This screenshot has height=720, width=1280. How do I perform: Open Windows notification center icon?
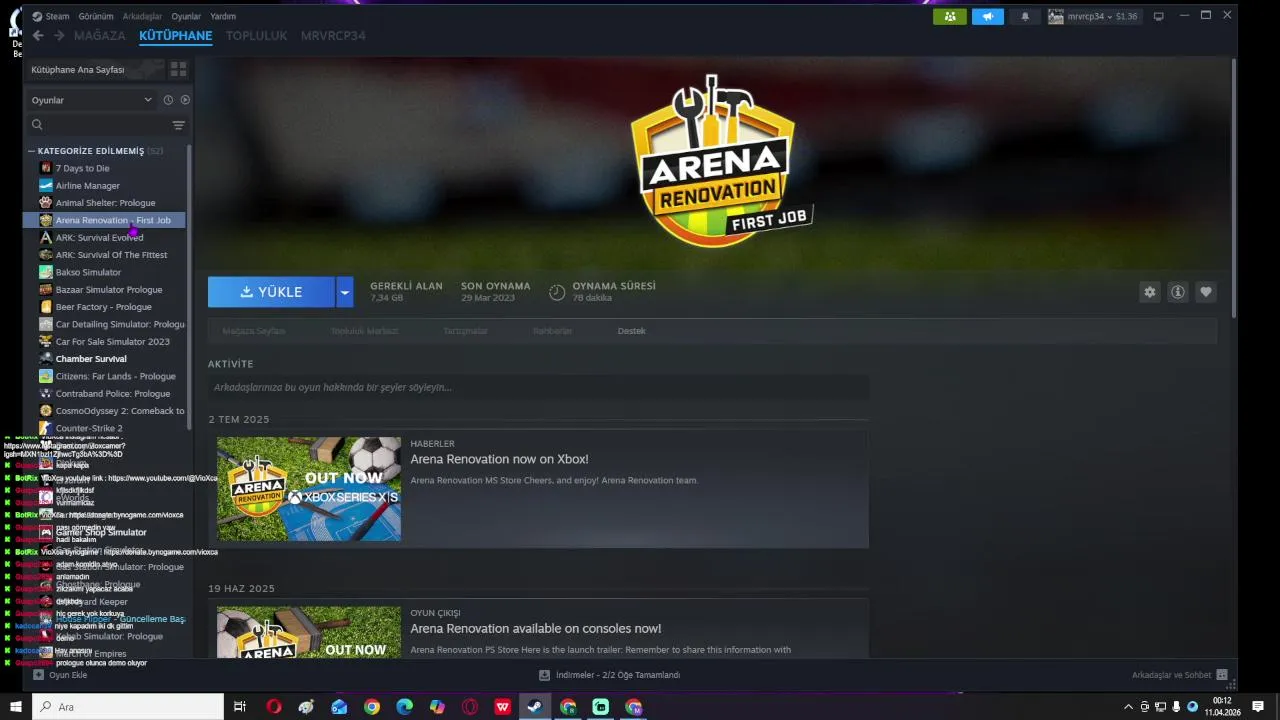coord(1258,707)
